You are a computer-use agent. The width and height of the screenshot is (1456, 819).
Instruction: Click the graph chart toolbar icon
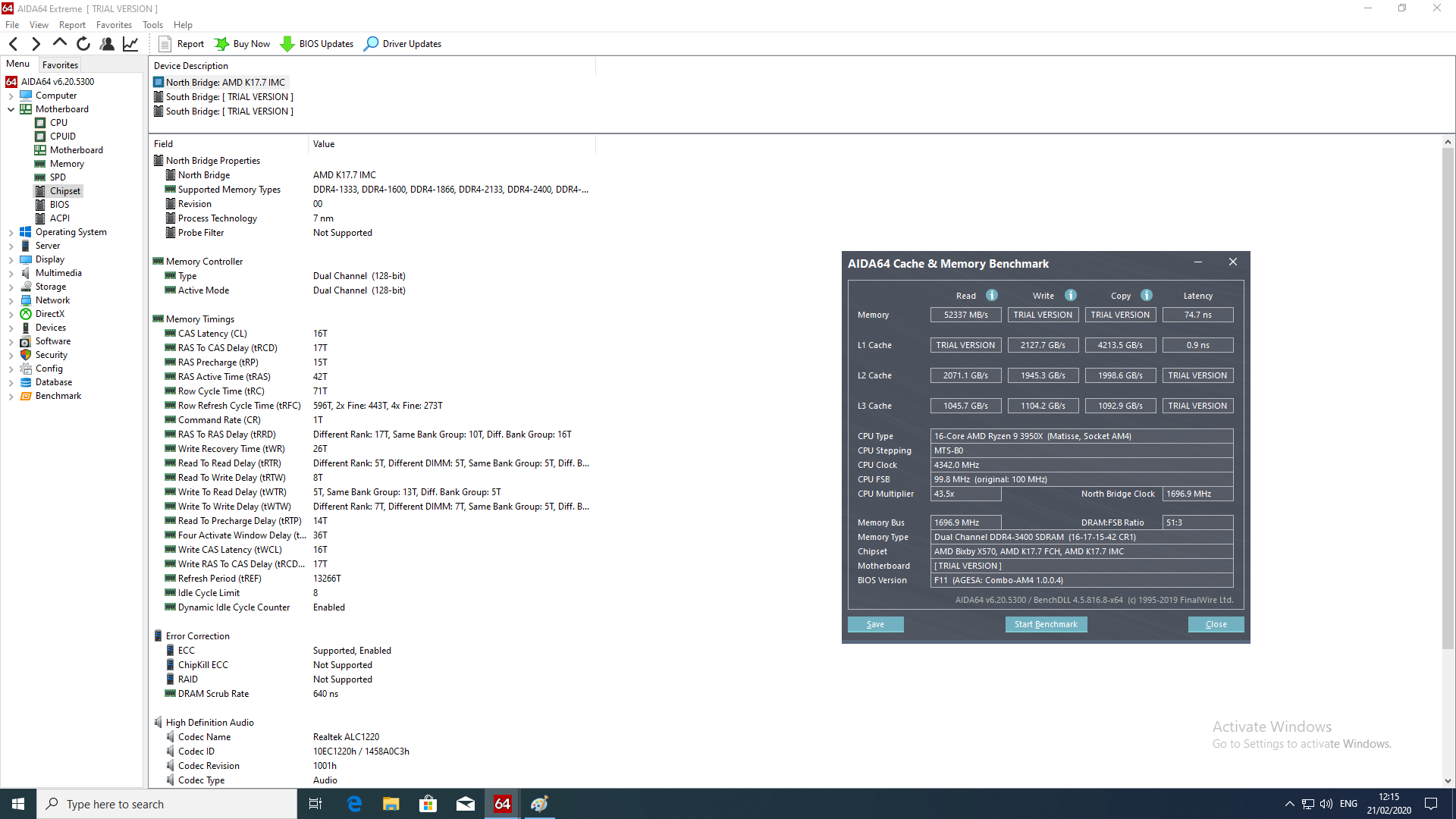(x=130, y=44)
